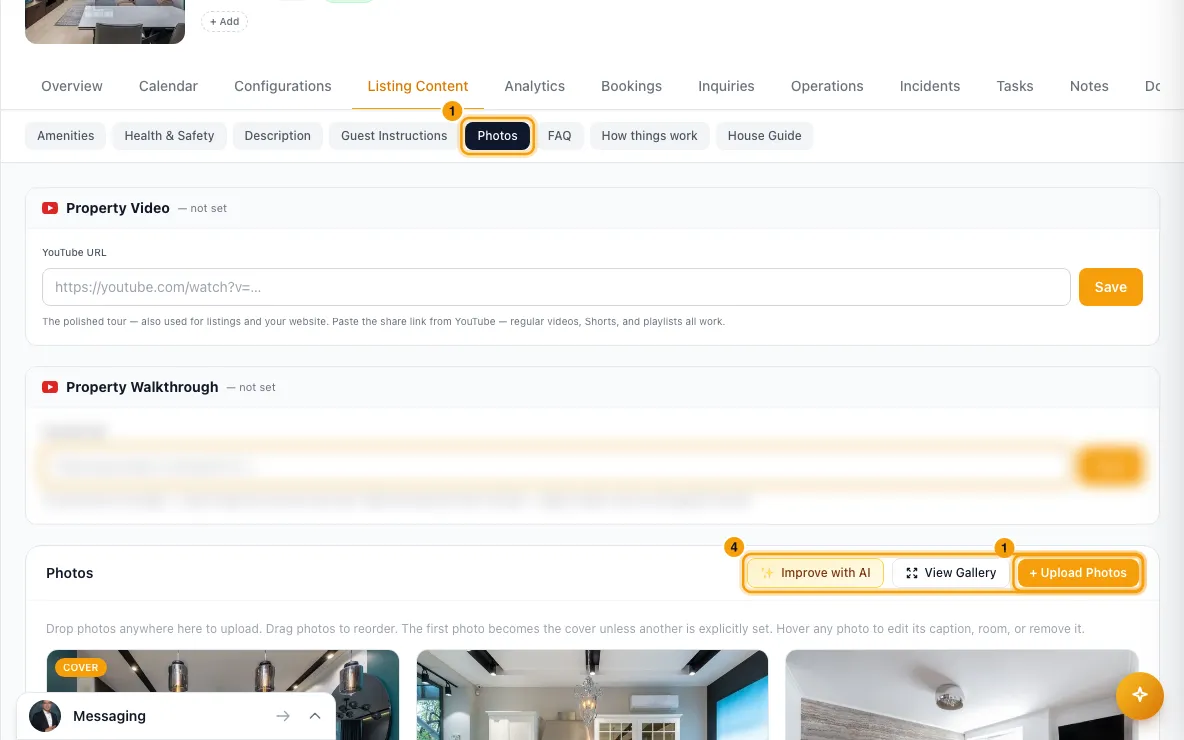The height and width of the screenshot is (740, 1184).
Task: Select the Photos sub-tab
Action: pyautogui.click(x=497, y=136)
